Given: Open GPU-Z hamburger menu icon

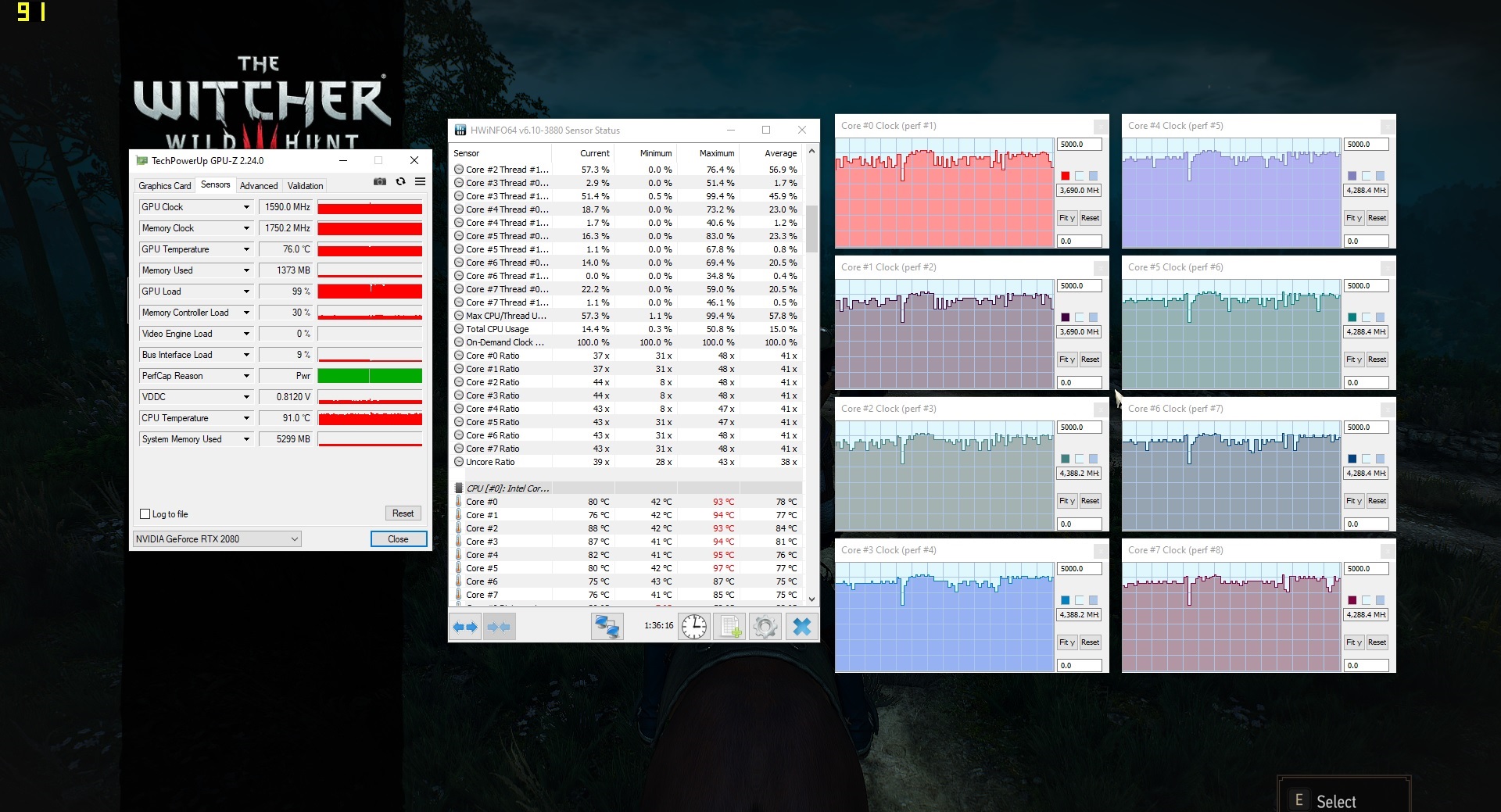Looking at the screenshot, I should (x=420, y=181).
